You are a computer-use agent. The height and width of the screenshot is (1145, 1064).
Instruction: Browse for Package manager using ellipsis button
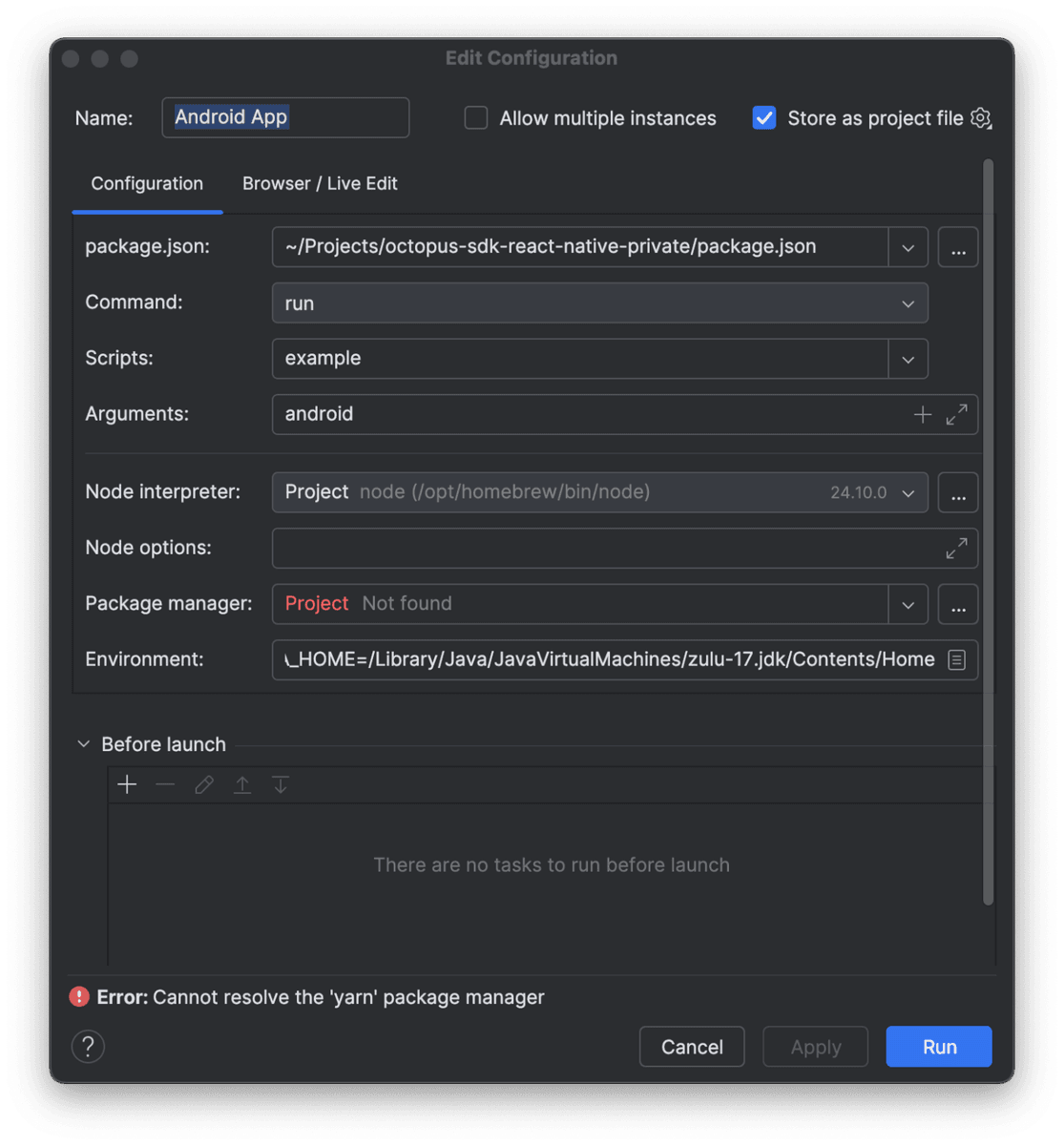[958, 605]
